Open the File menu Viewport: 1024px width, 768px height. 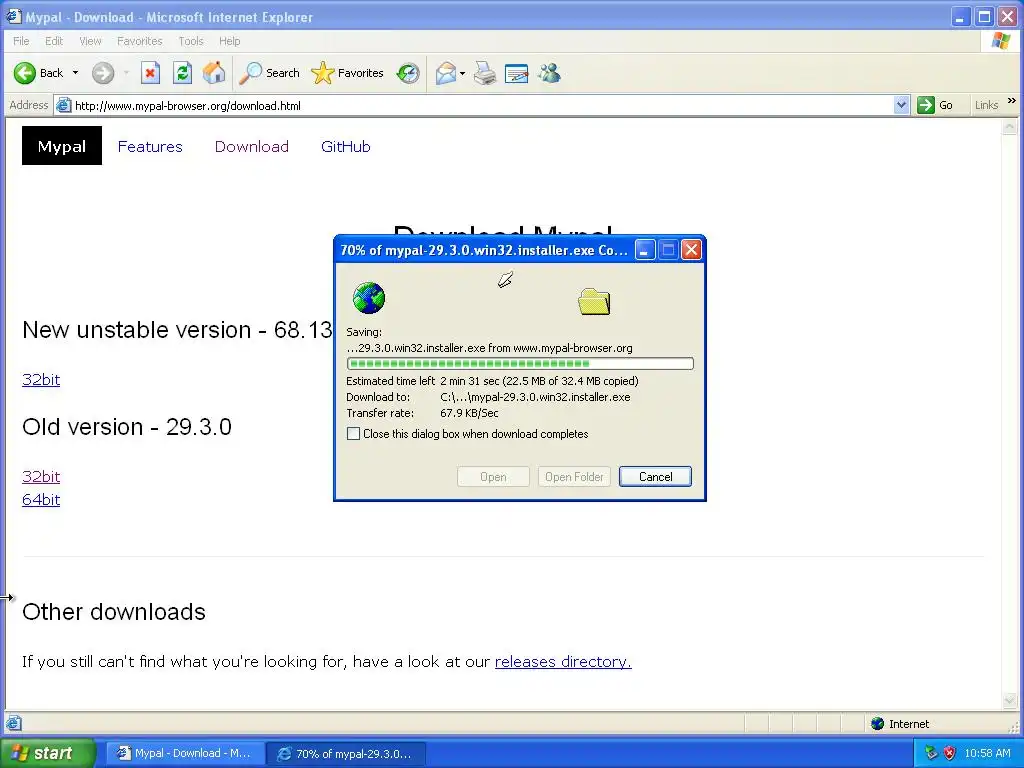(x=21, y=41)
